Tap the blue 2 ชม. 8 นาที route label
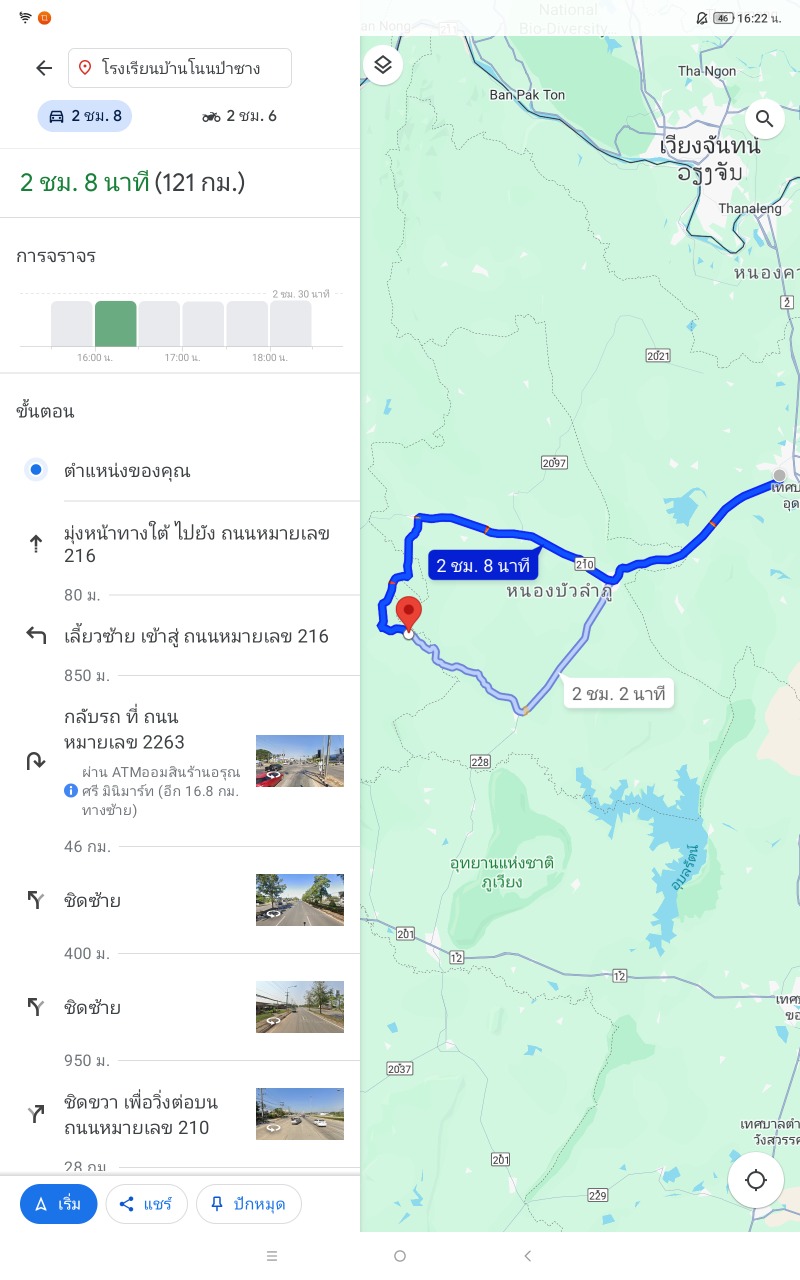This screenshot has width=800, height=1280. 484,566
